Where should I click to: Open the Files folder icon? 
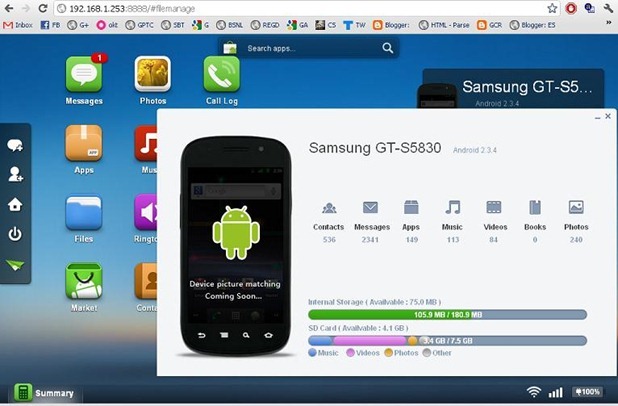(84, 212)
